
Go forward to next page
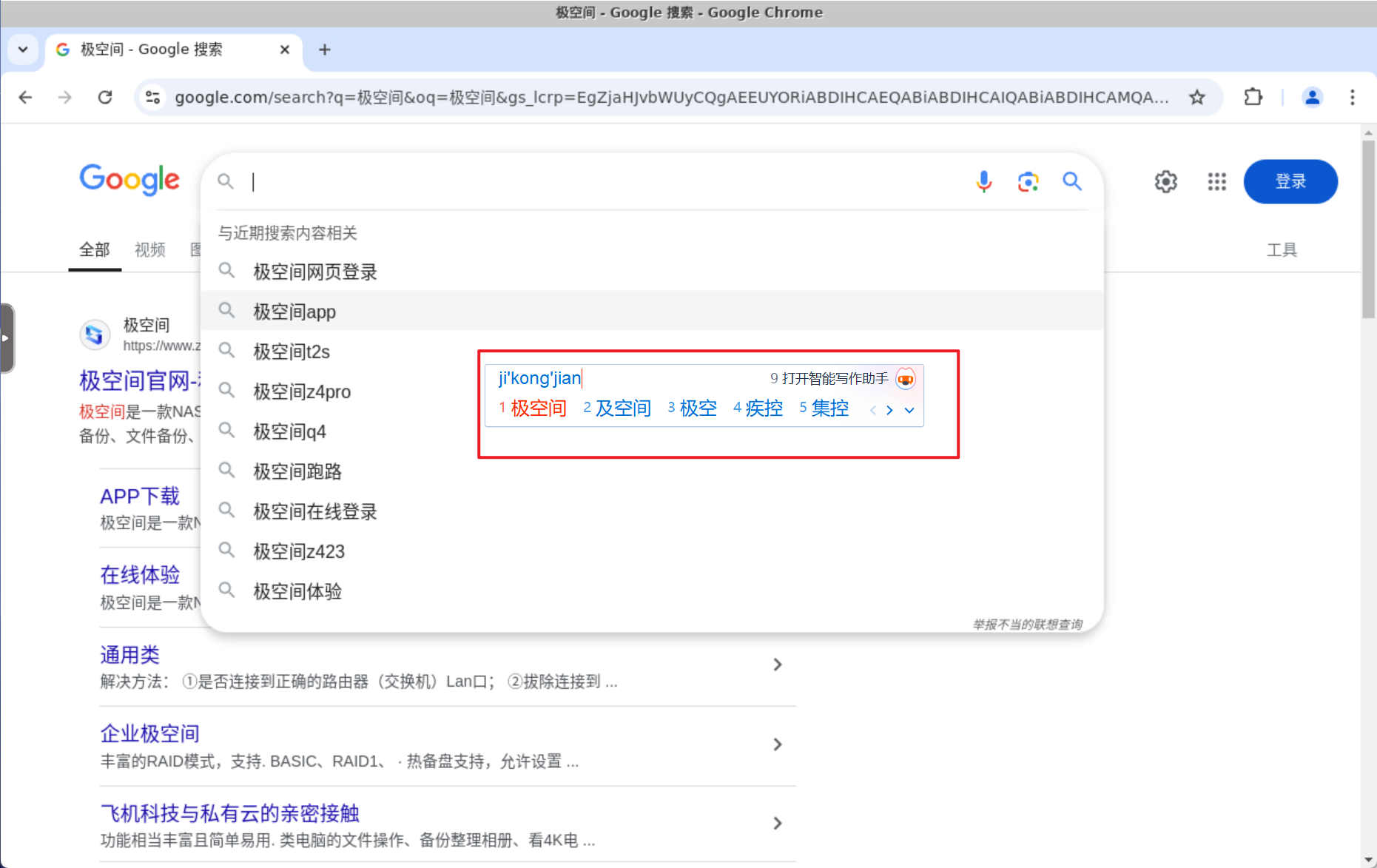coord(65,97)
